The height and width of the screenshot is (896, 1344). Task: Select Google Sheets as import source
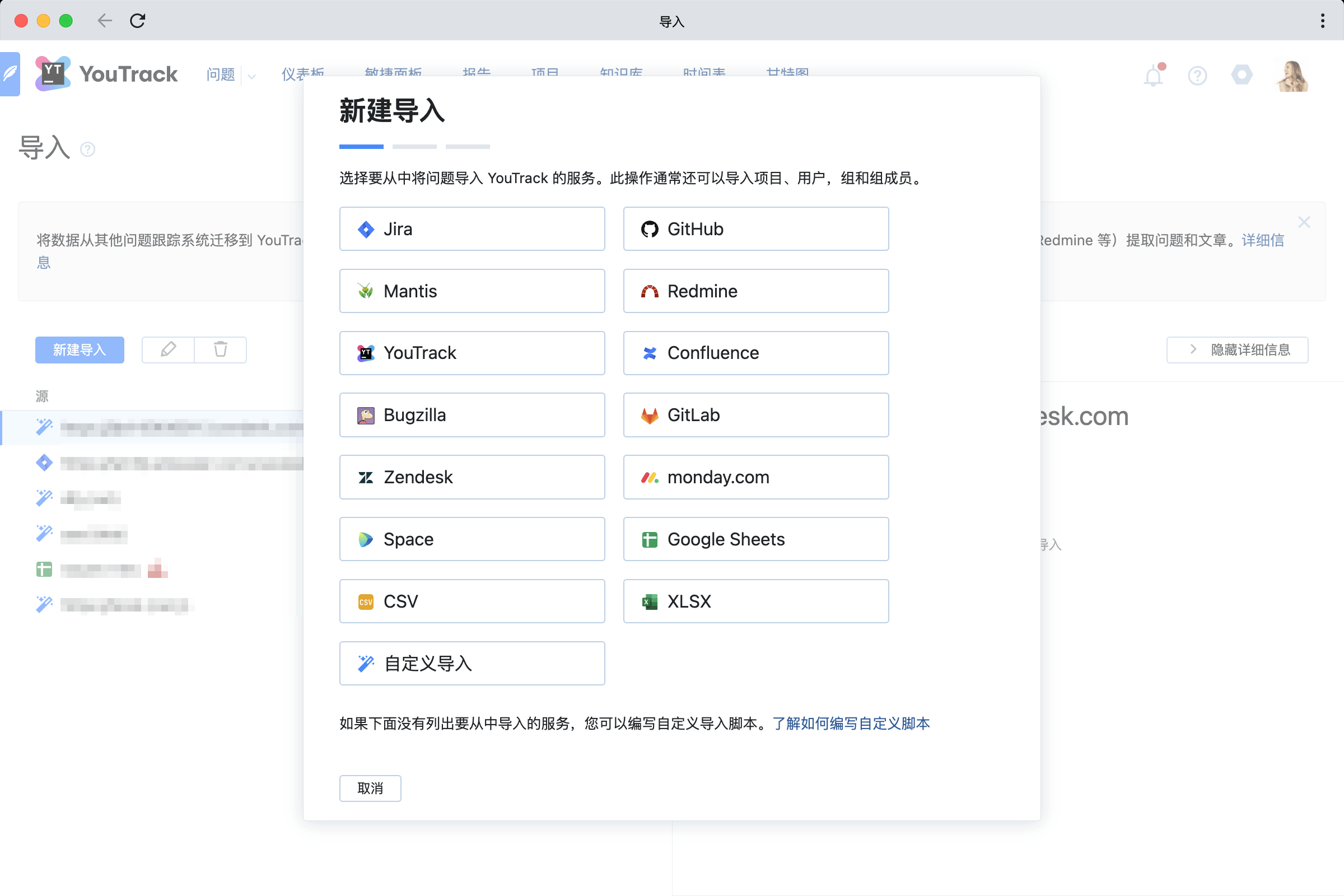click(756, 539)
